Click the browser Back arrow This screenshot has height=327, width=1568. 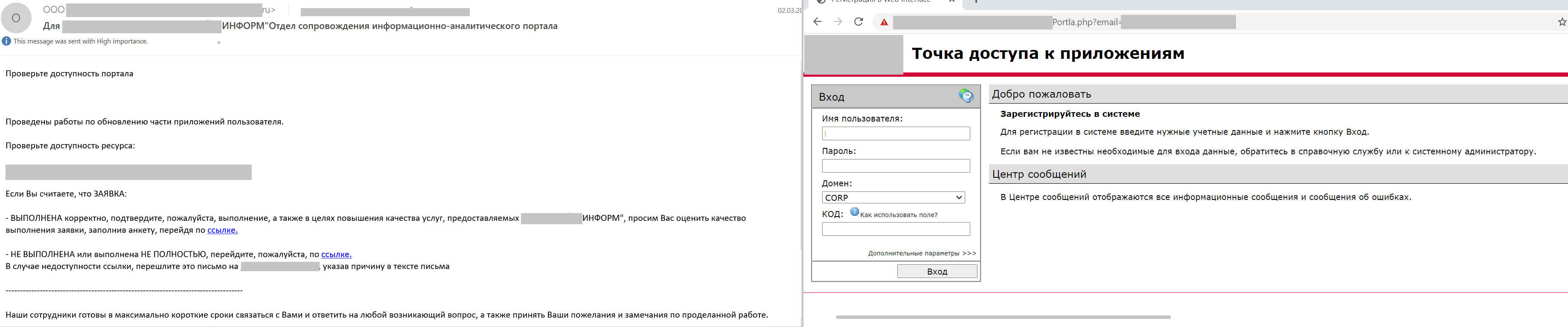point(817,22)
